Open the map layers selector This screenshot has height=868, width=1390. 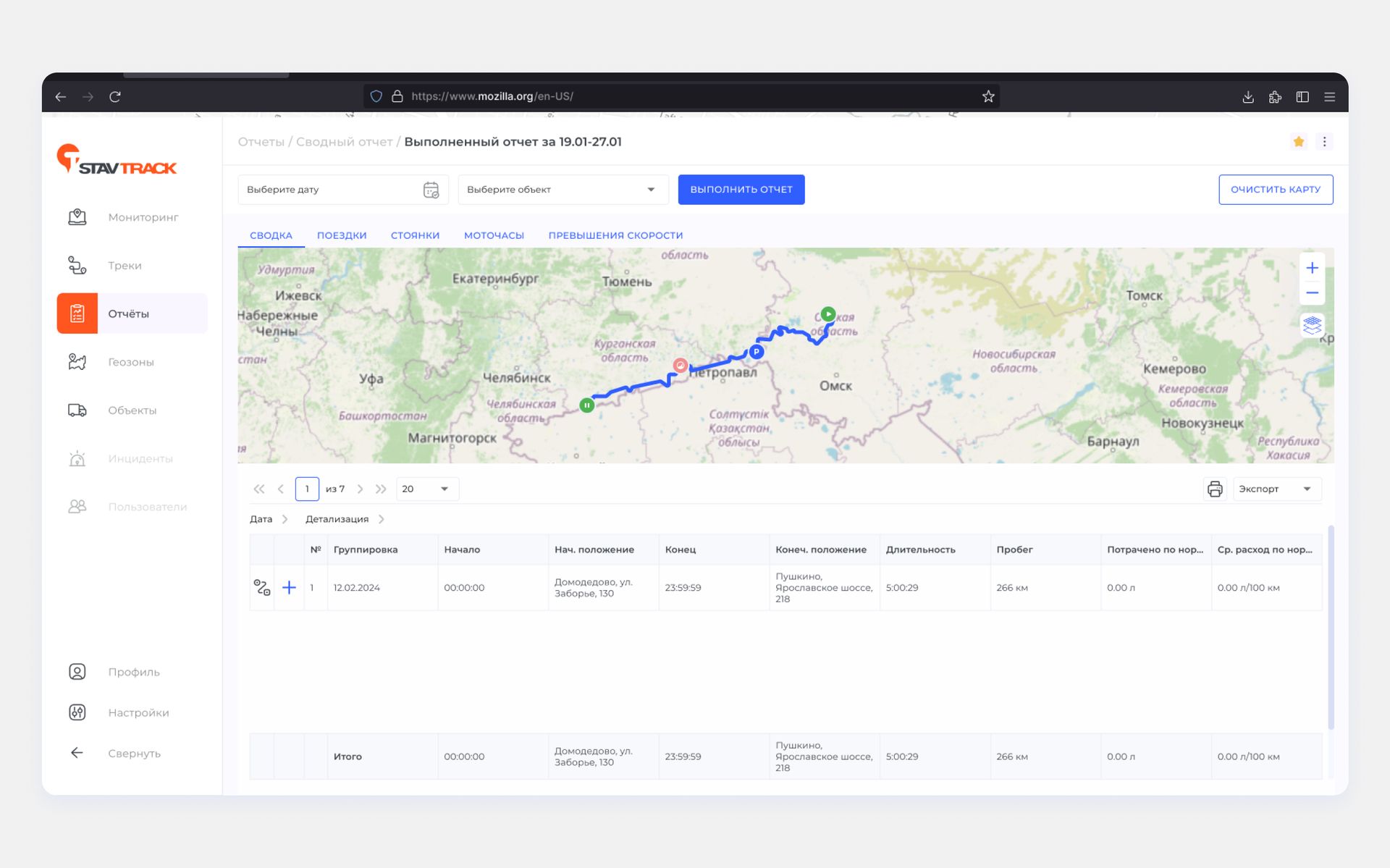(x=1312, y=325)
